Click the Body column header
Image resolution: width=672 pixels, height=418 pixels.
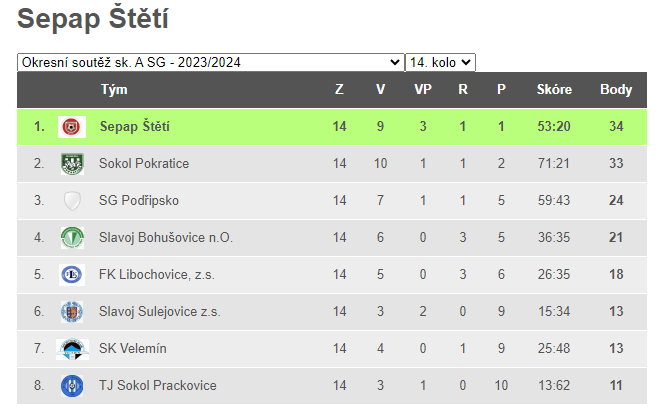(616, 89)
